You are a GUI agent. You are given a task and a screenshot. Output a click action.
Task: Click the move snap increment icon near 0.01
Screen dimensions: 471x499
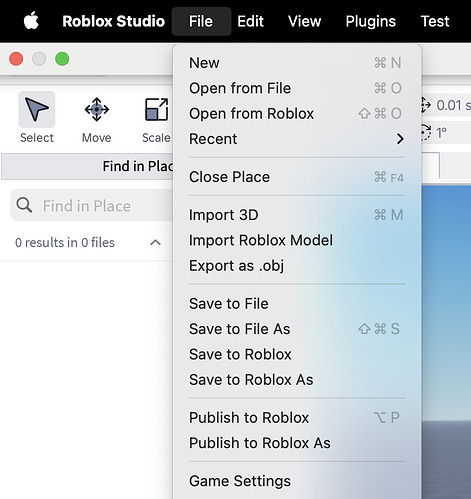(x=426, y=105)
